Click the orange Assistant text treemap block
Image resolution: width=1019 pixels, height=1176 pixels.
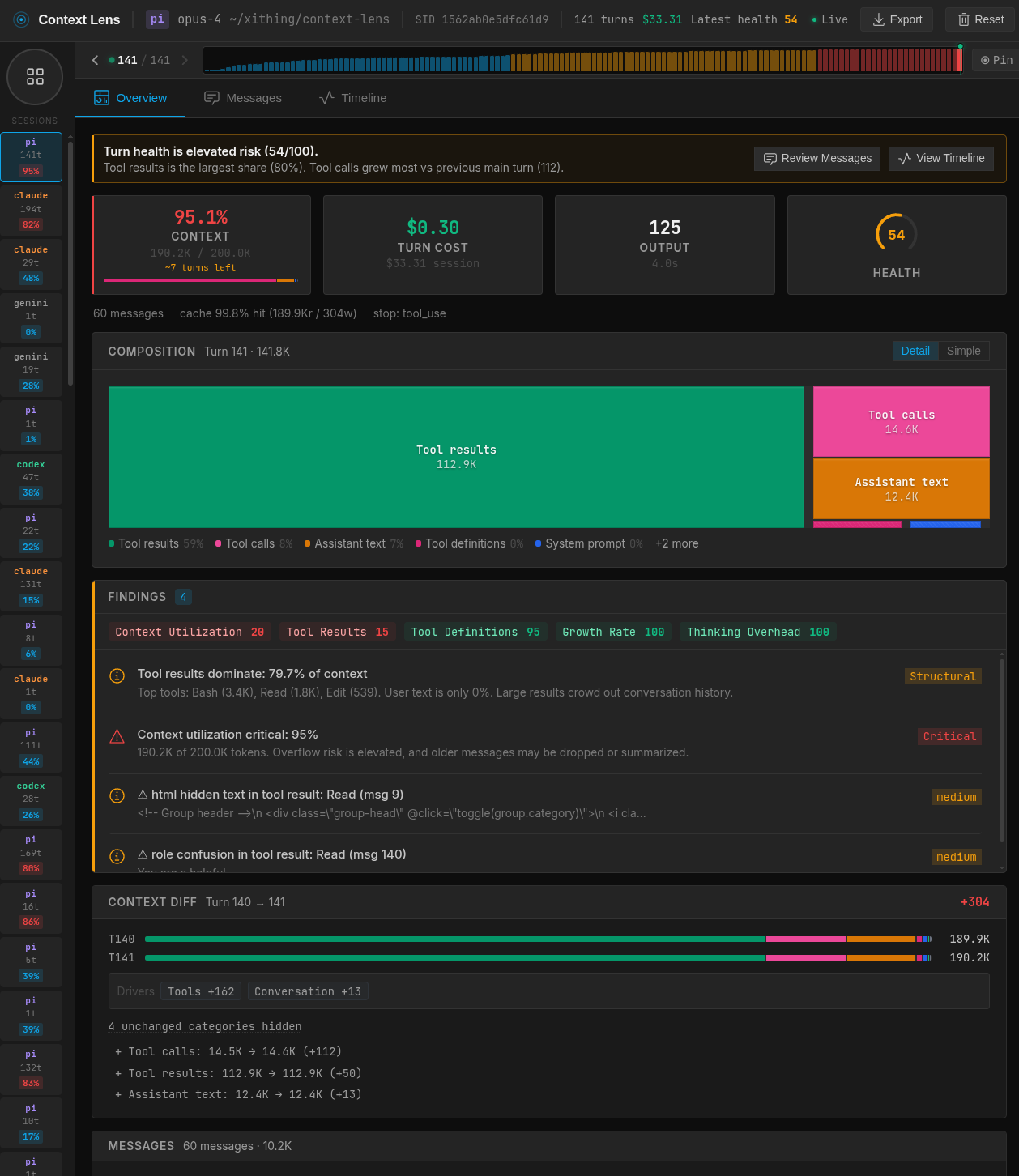click(902, 488)
